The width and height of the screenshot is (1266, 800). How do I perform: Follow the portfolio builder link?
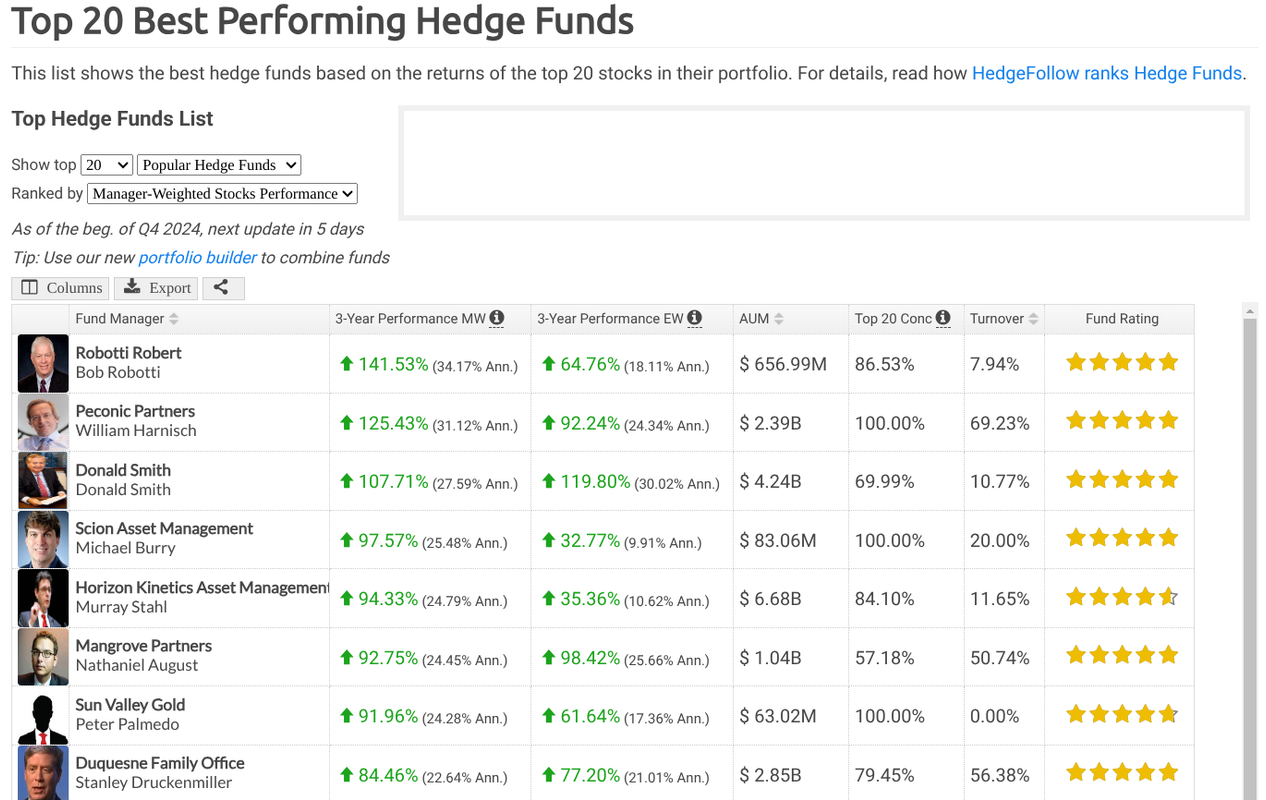(197, 257)
